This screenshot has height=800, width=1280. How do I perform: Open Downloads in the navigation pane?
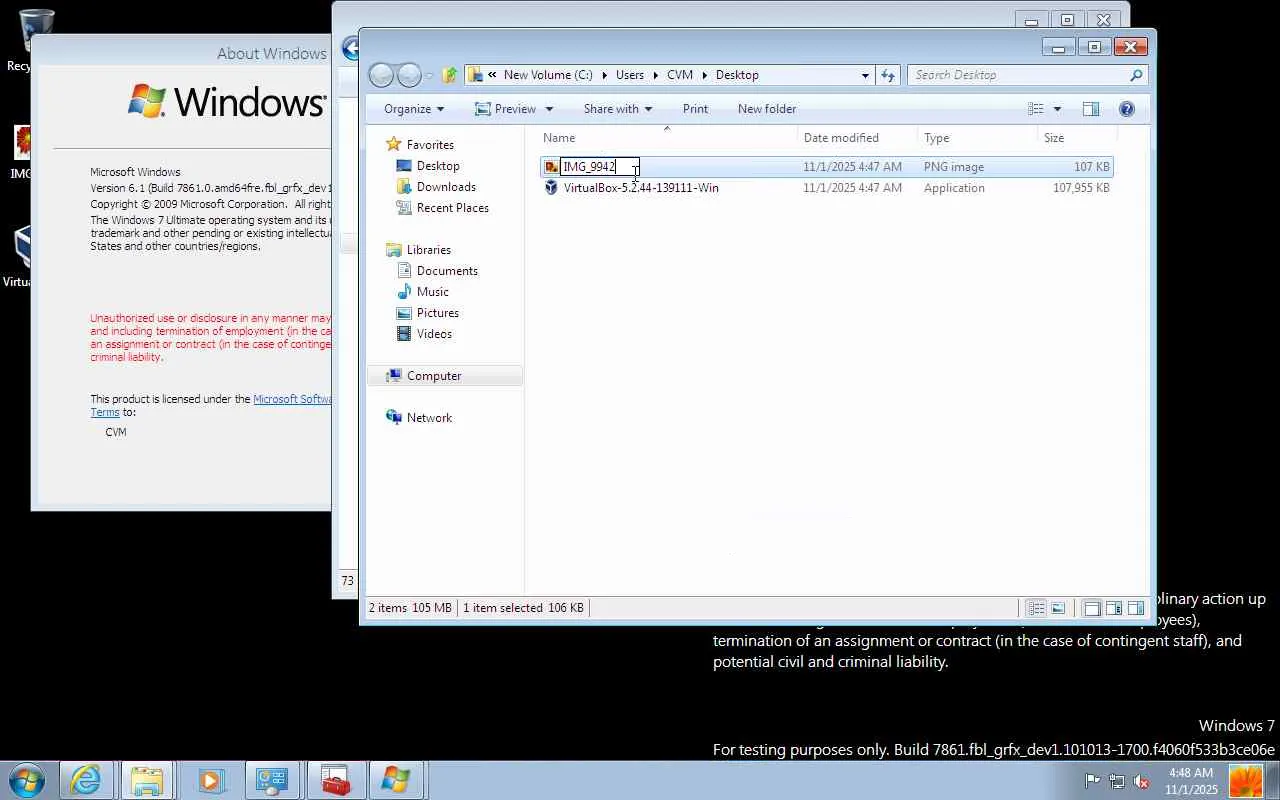tap(446, 187)
